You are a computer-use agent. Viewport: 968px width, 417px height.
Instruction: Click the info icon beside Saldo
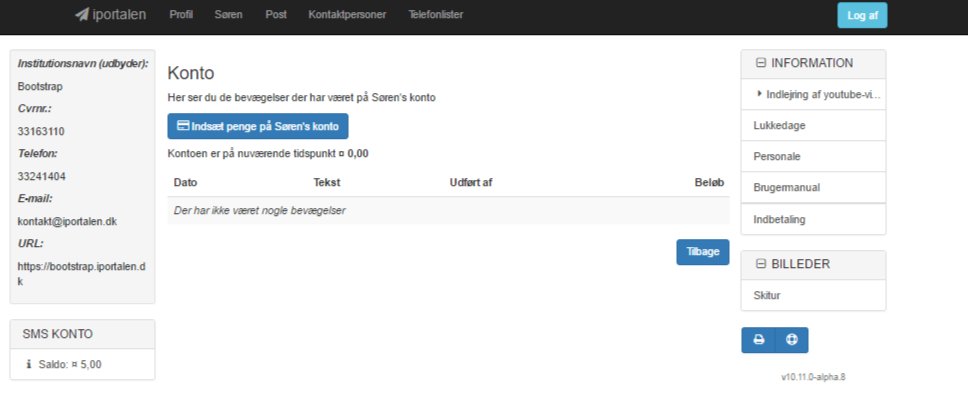[x=28, y=364]
